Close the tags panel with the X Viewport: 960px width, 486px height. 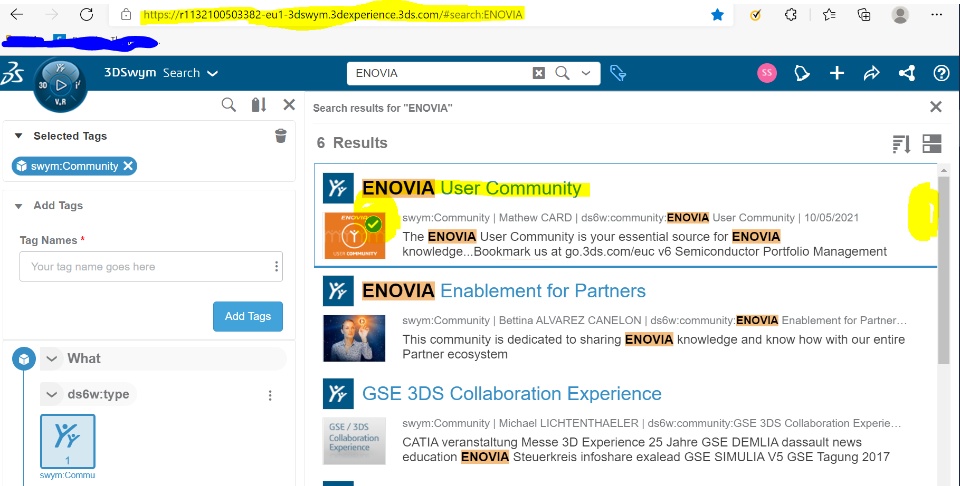point(289,105)
